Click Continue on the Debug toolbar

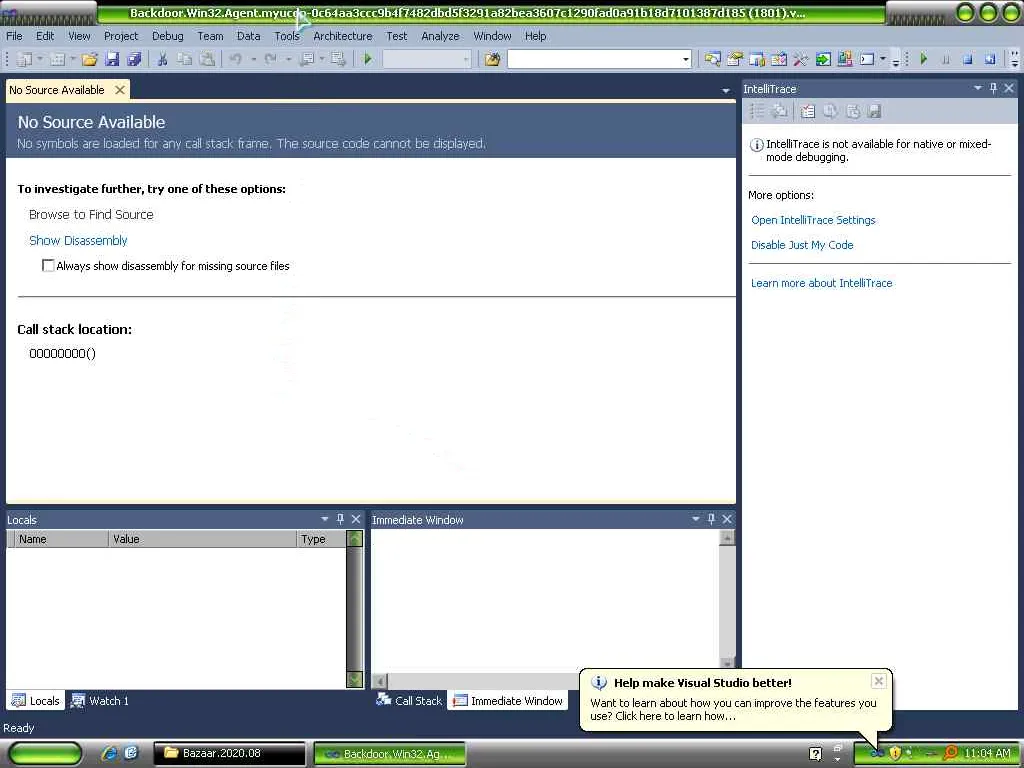pos(923,59)
